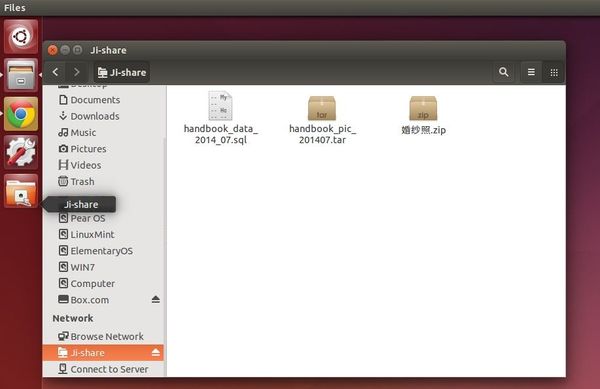This screenshot has height=389, width=600.
Task: Open Pictures in the sidebar
Action: click(104, 149)
